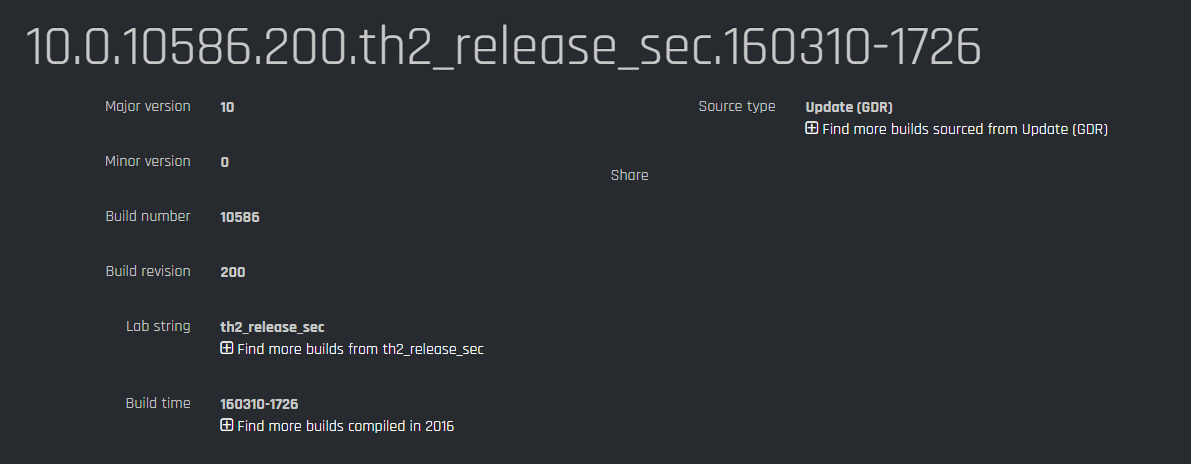The height and width of the screenshot is (464, 1191).
Task: Click the Build time label
Action: [x=158, y=403]
